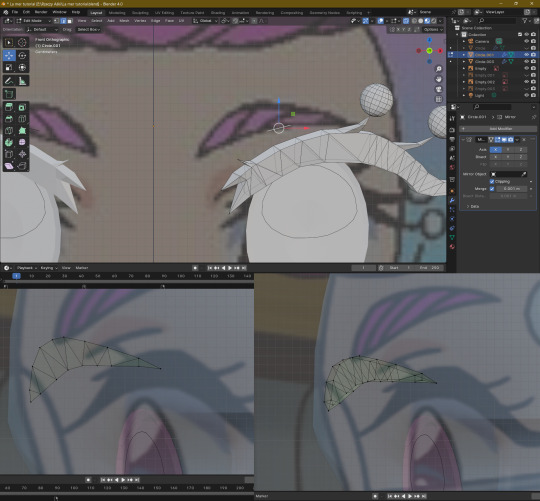The height and width of the screenshot is (501, 540).
Task: Select the Add Cube tool
Action: [x=9, y=94]
